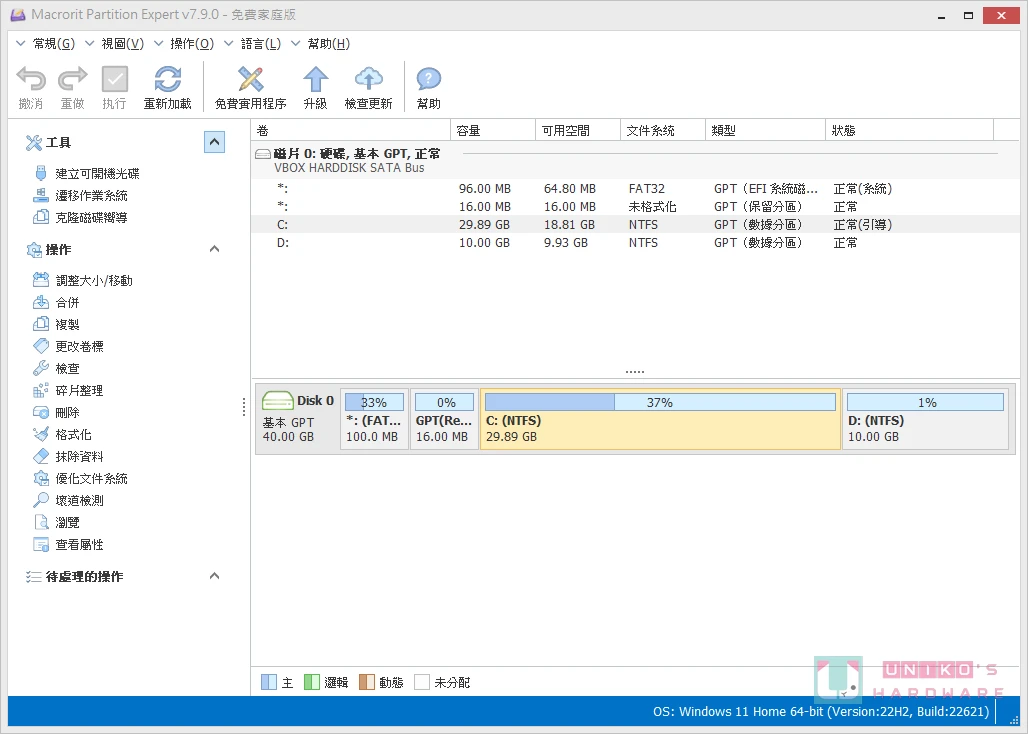Collapse the 操作 panel section arrow
Image resolution: width=1028 pixels, height=734 pixels.
pyautogui.click(x=214, y=249)
